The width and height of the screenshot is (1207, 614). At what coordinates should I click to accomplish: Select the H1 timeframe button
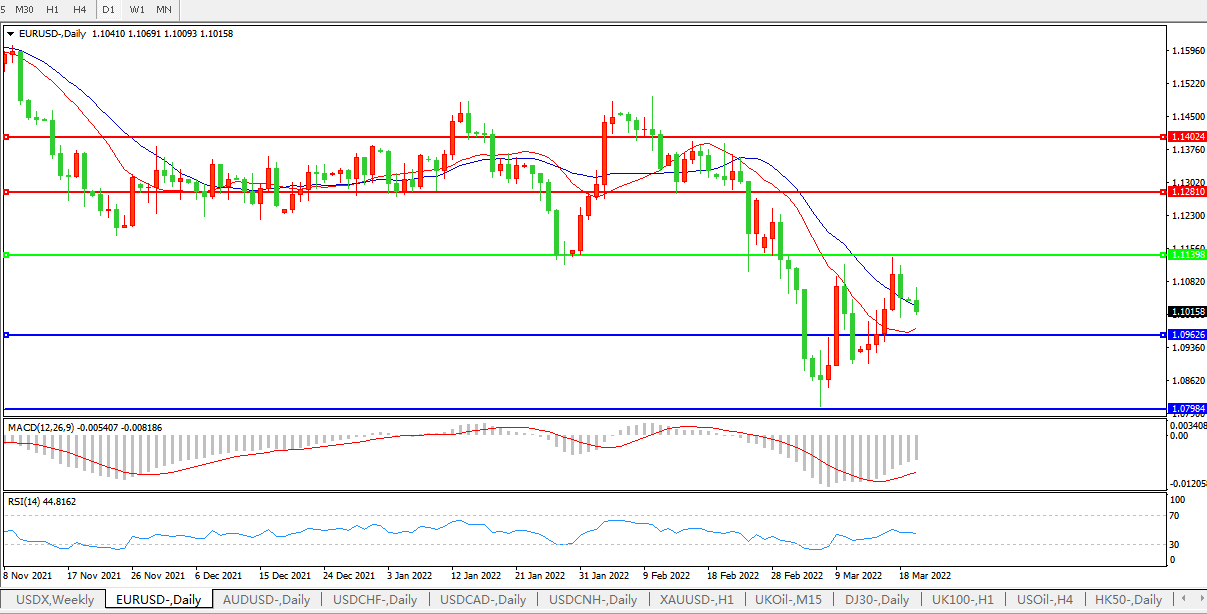click(x=52, y=9)
